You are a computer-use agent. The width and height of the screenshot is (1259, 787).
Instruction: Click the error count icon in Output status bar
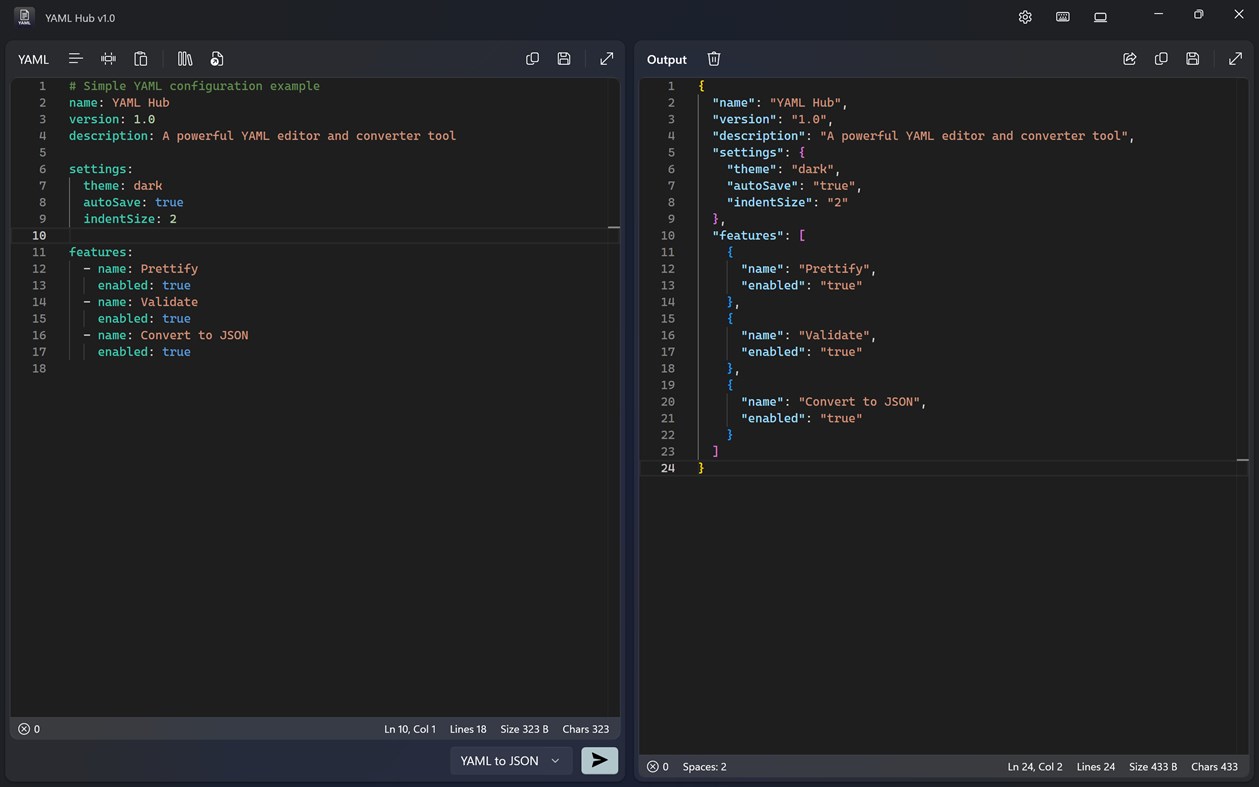click(x=653, y=767)
